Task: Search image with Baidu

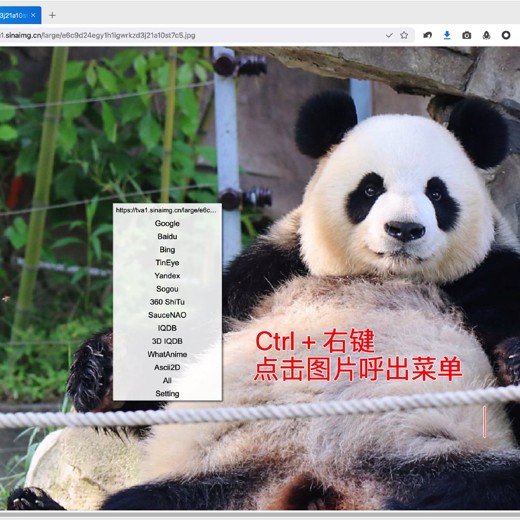Action: click(167, 236)
